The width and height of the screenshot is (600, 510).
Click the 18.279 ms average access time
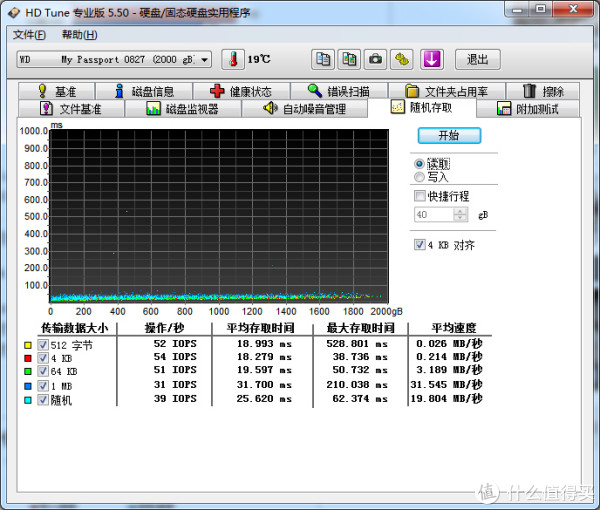pyautogui.click(x=264, y=357)
